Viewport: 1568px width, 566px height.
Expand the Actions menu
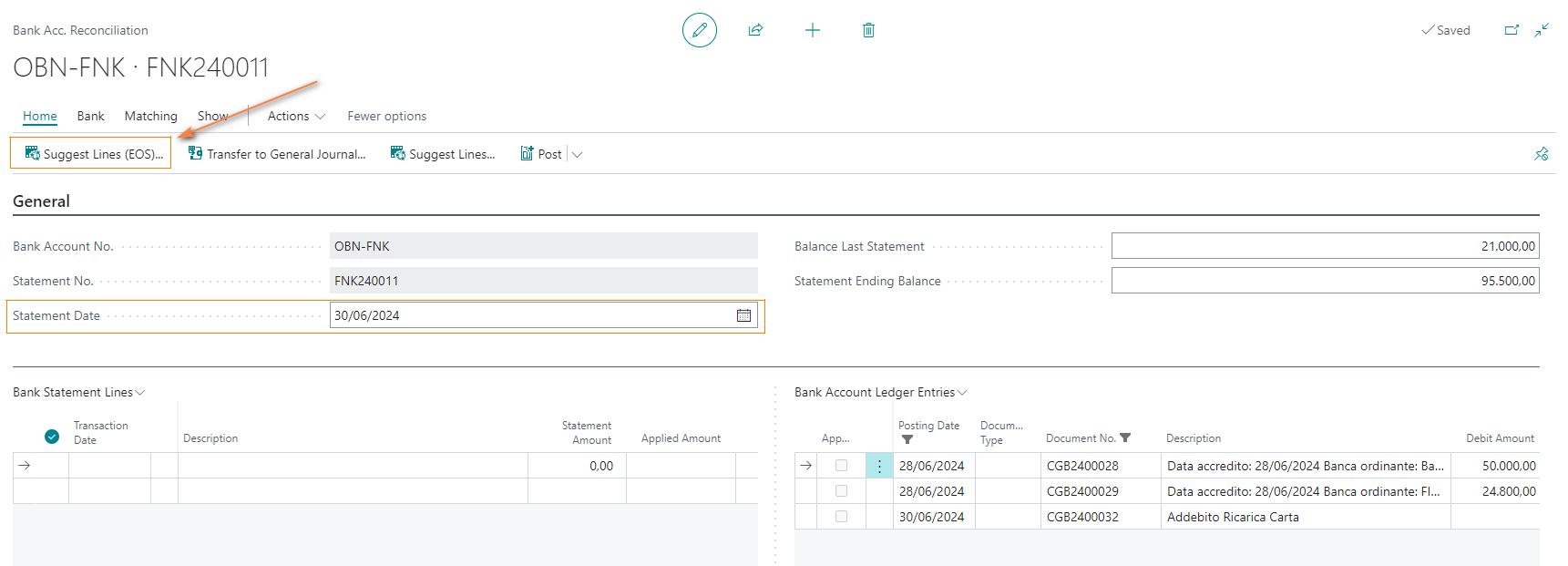(296, 116)
